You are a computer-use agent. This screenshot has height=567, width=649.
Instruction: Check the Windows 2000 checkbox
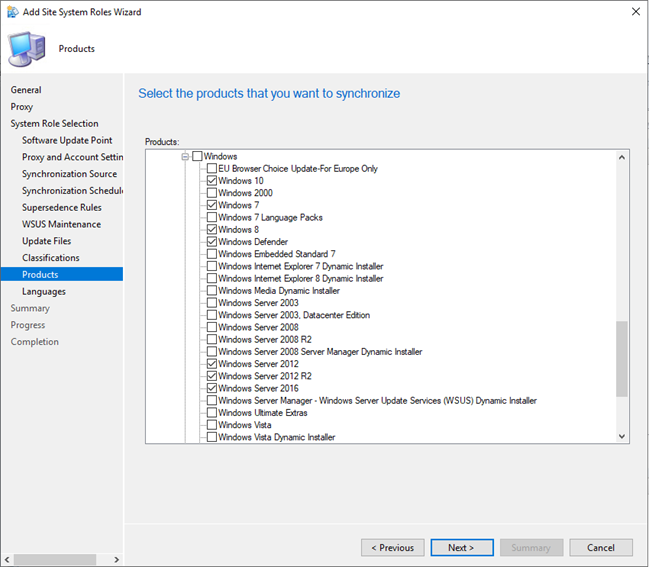pos(212,193)
